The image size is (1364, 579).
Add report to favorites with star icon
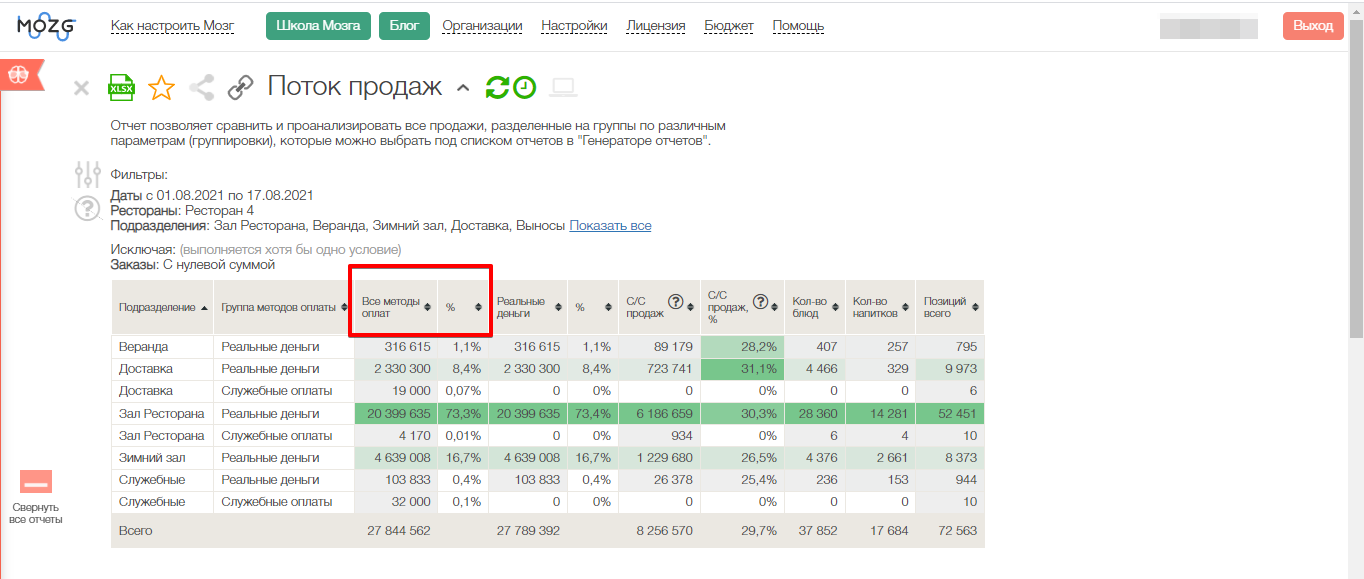pyautogui.click(x=161, y=88)
